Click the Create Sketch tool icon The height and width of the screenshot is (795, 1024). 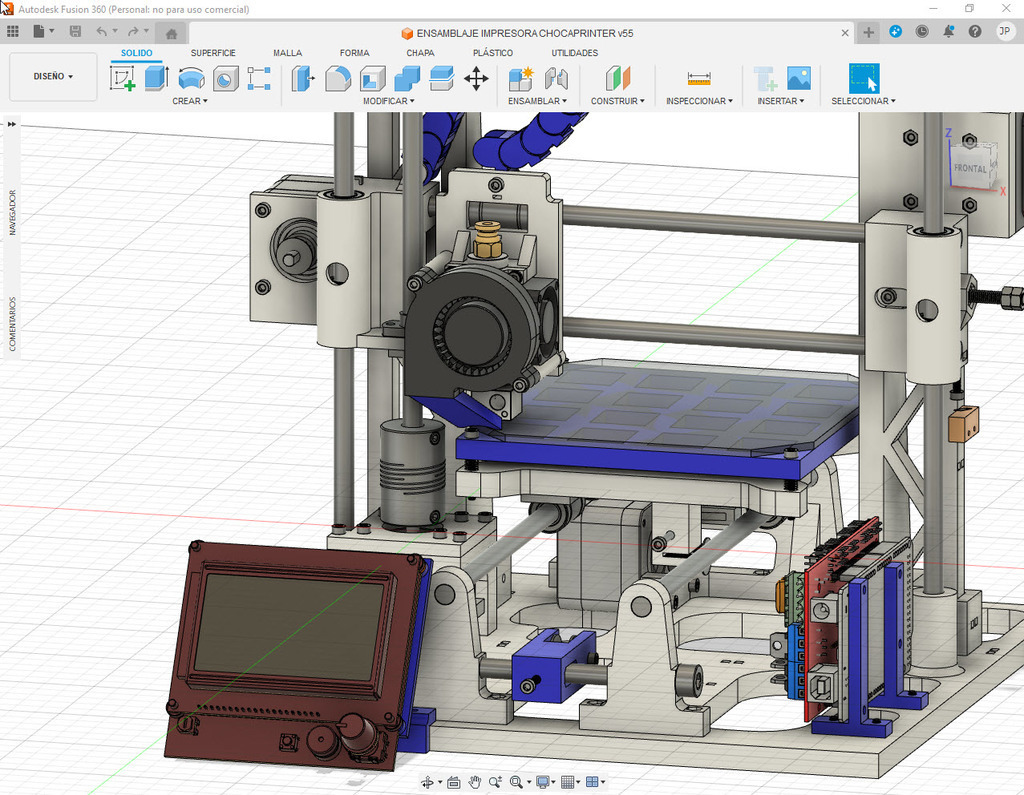122,78
